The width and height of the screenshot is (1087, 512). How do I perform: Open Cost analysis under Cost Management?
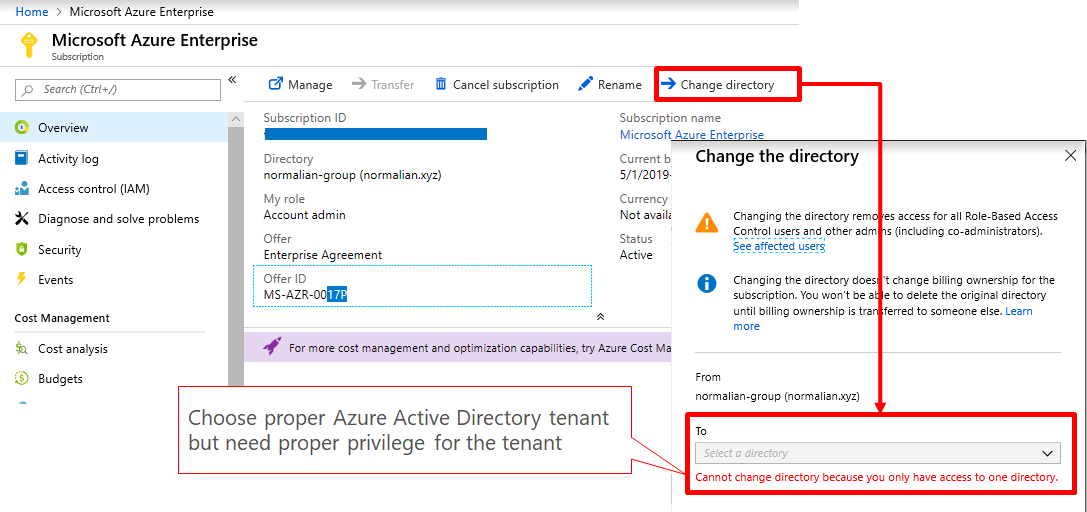pyautogui.click(x=72, y=349)
